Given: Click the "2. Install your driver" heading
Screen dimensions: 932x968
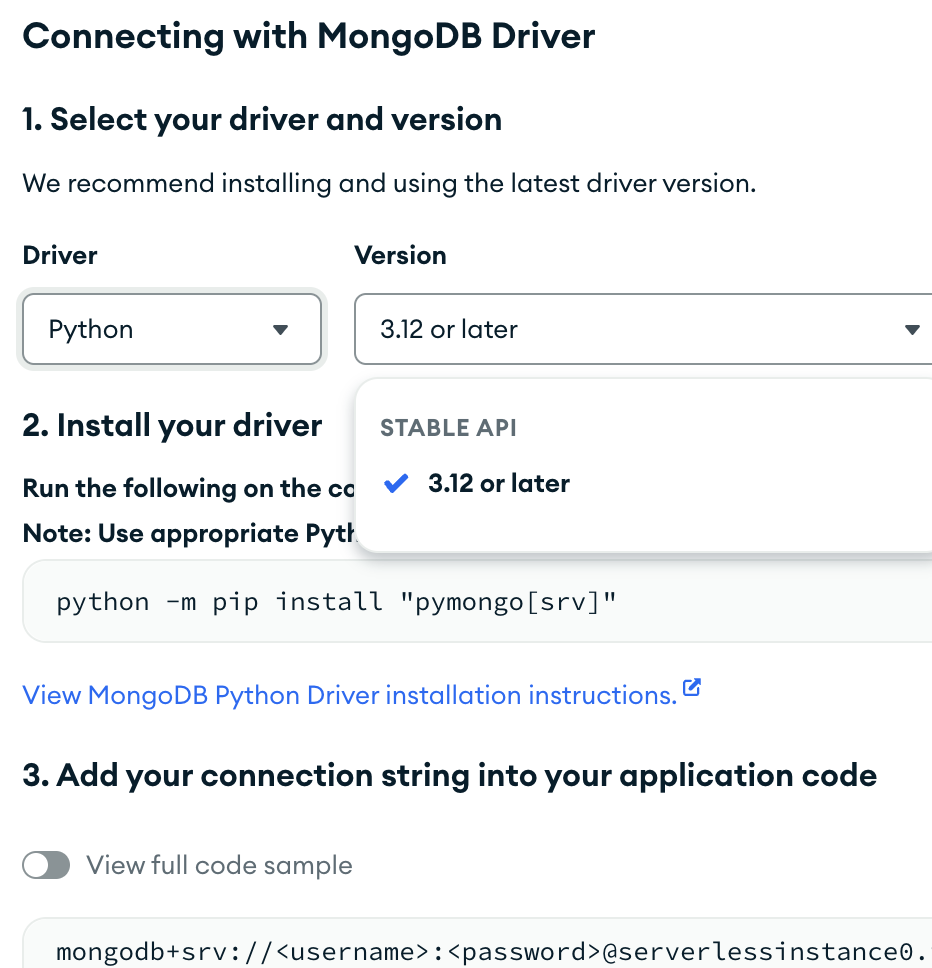Looking at the screenshot, I should click(172, 425).
